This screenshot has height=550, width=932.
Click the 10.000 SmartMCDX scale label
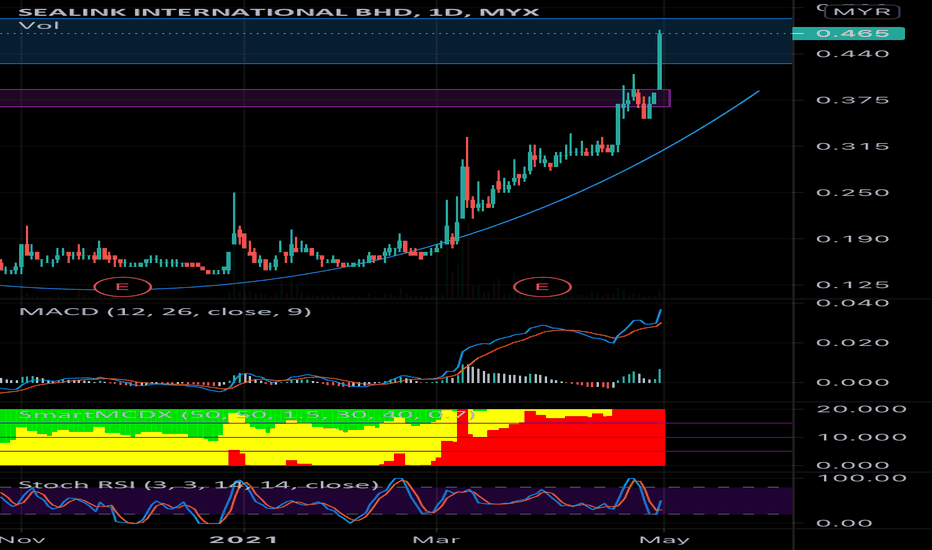pos(861,438)
